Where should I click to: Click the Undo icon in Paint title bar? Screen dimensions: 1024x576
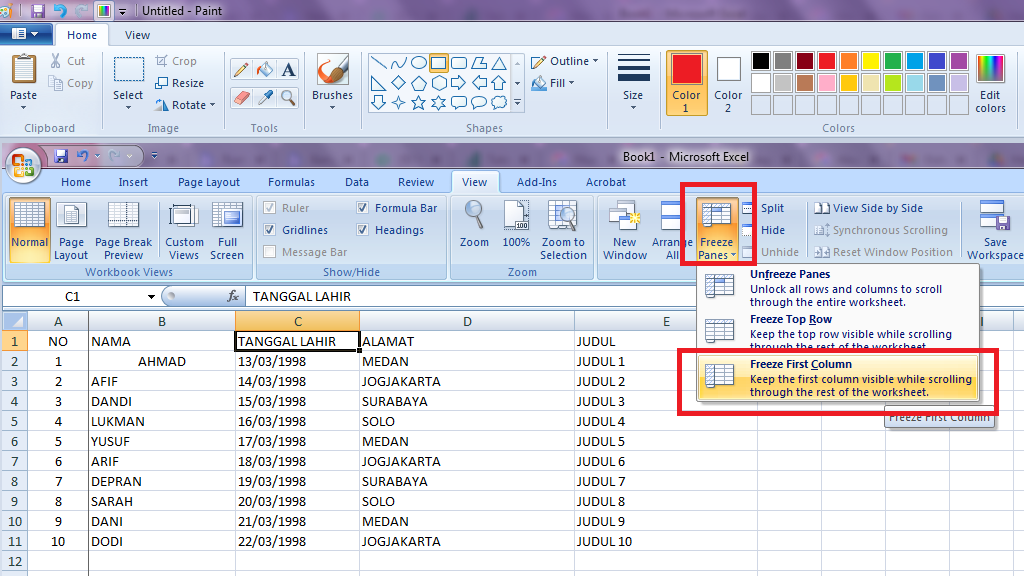[59, 10]
